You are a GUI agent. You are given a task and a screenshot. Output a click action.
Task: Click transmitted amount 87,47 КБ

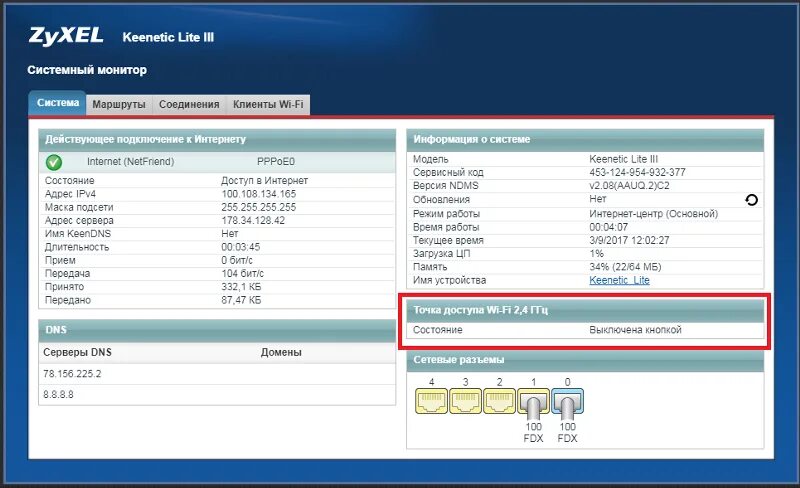point(241,300)
